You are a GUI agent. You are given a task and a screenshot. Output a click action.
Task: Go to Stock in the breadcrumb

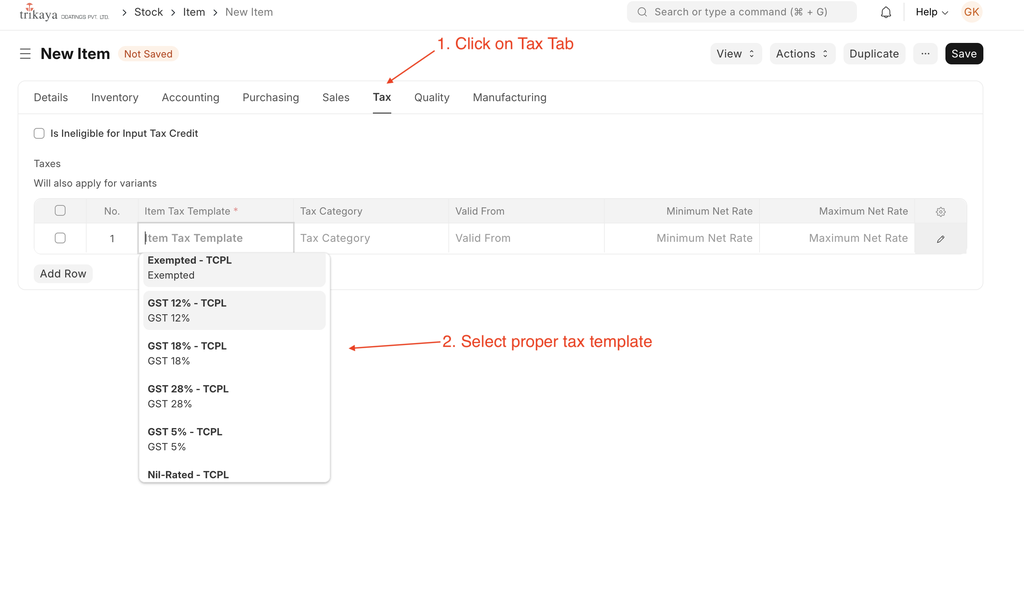(x=148, y=12)
